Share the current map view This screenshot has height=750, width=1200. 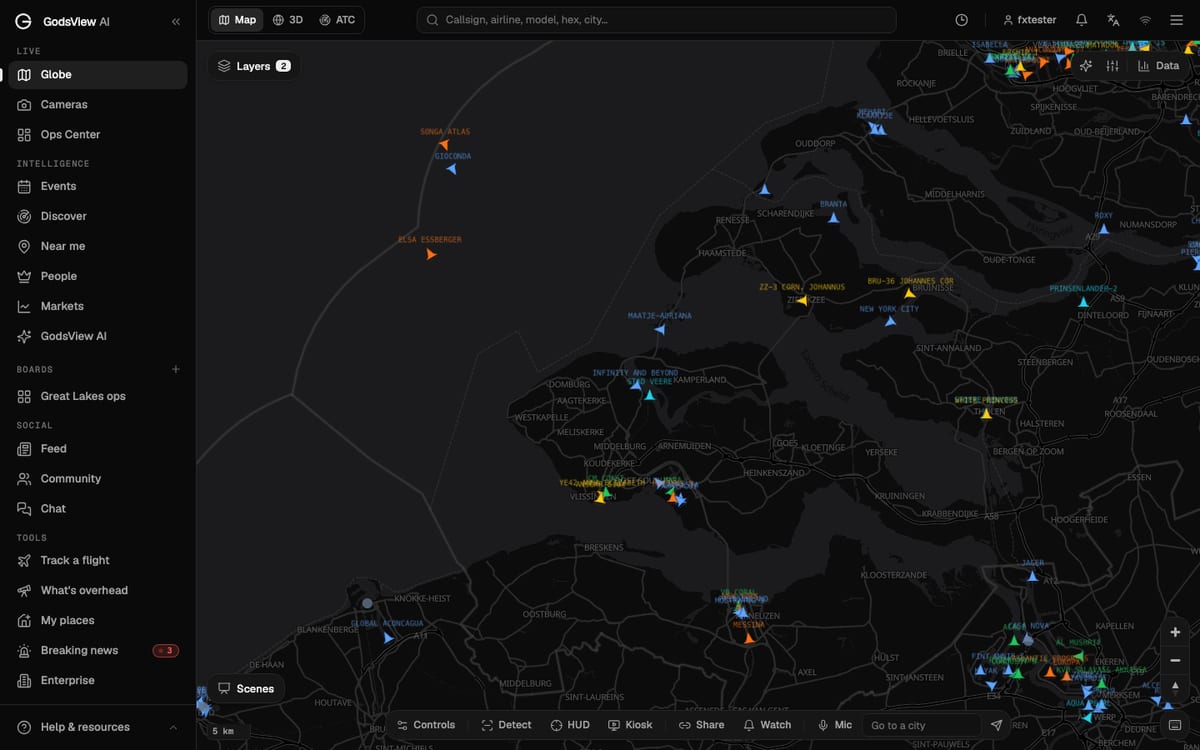(x=701, y=725)
